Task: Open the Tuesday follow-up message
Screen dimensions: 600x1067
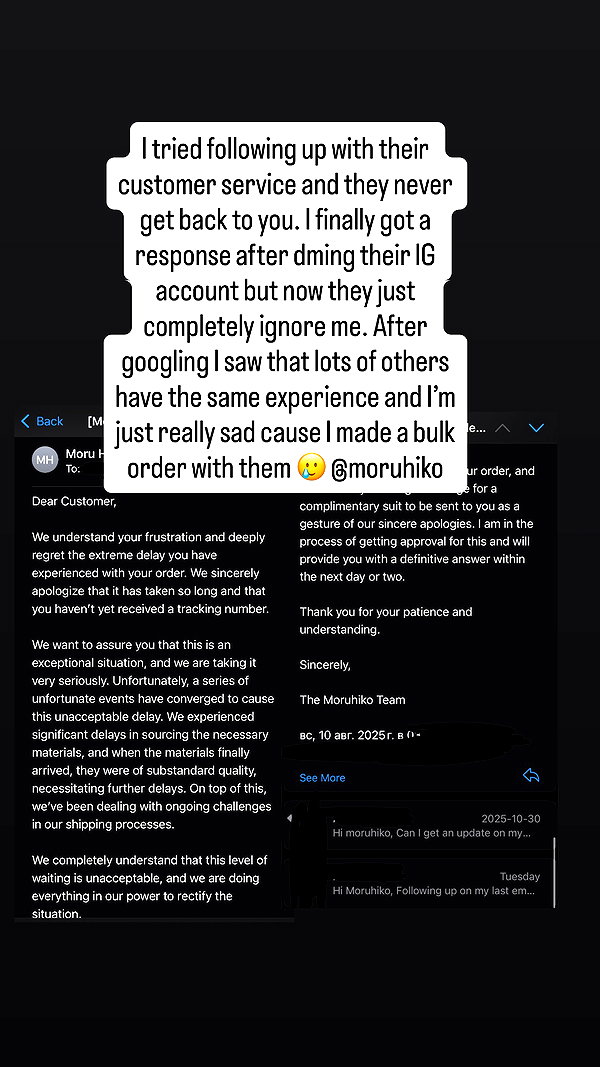Action: click(436, 883)
